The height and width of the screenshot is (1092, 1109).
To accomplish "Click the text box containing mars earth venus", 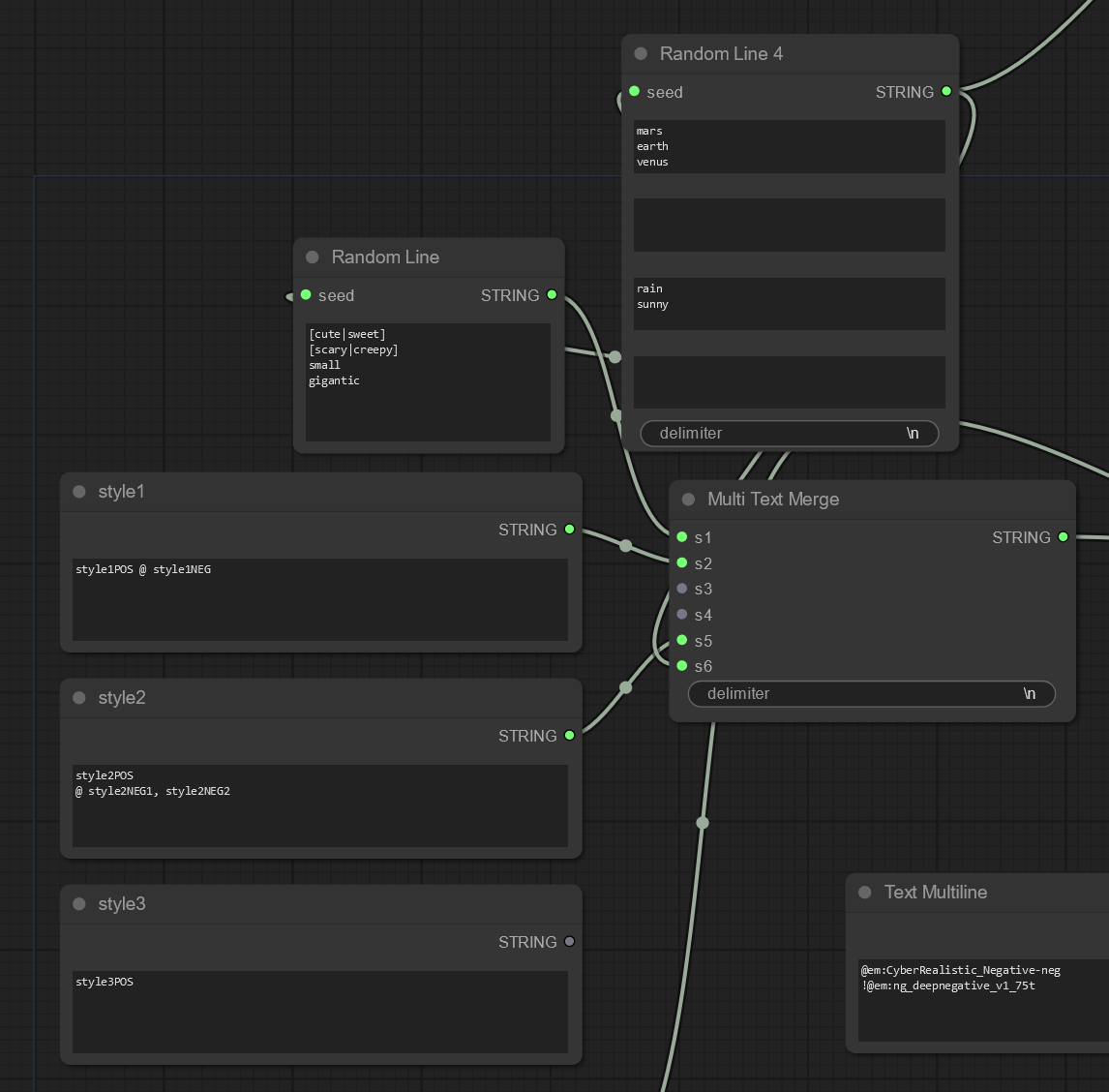I will pos(789,147).
